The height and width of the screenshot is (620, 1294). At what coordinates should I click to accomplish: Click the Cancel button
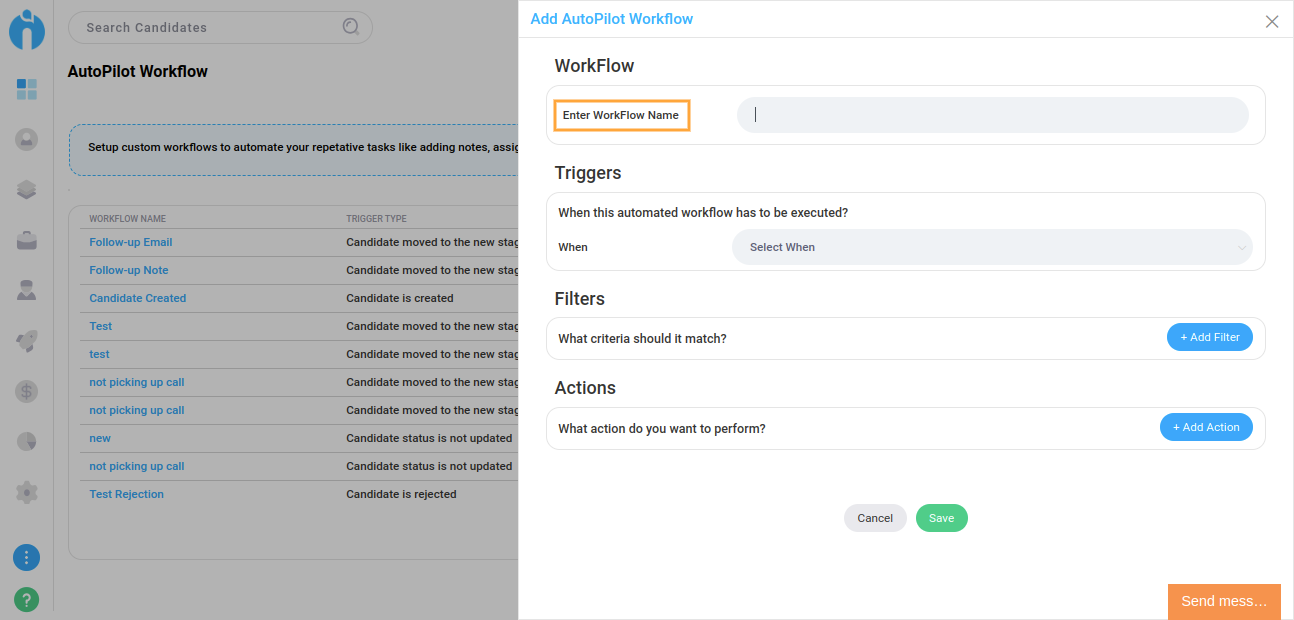(875, 518)
